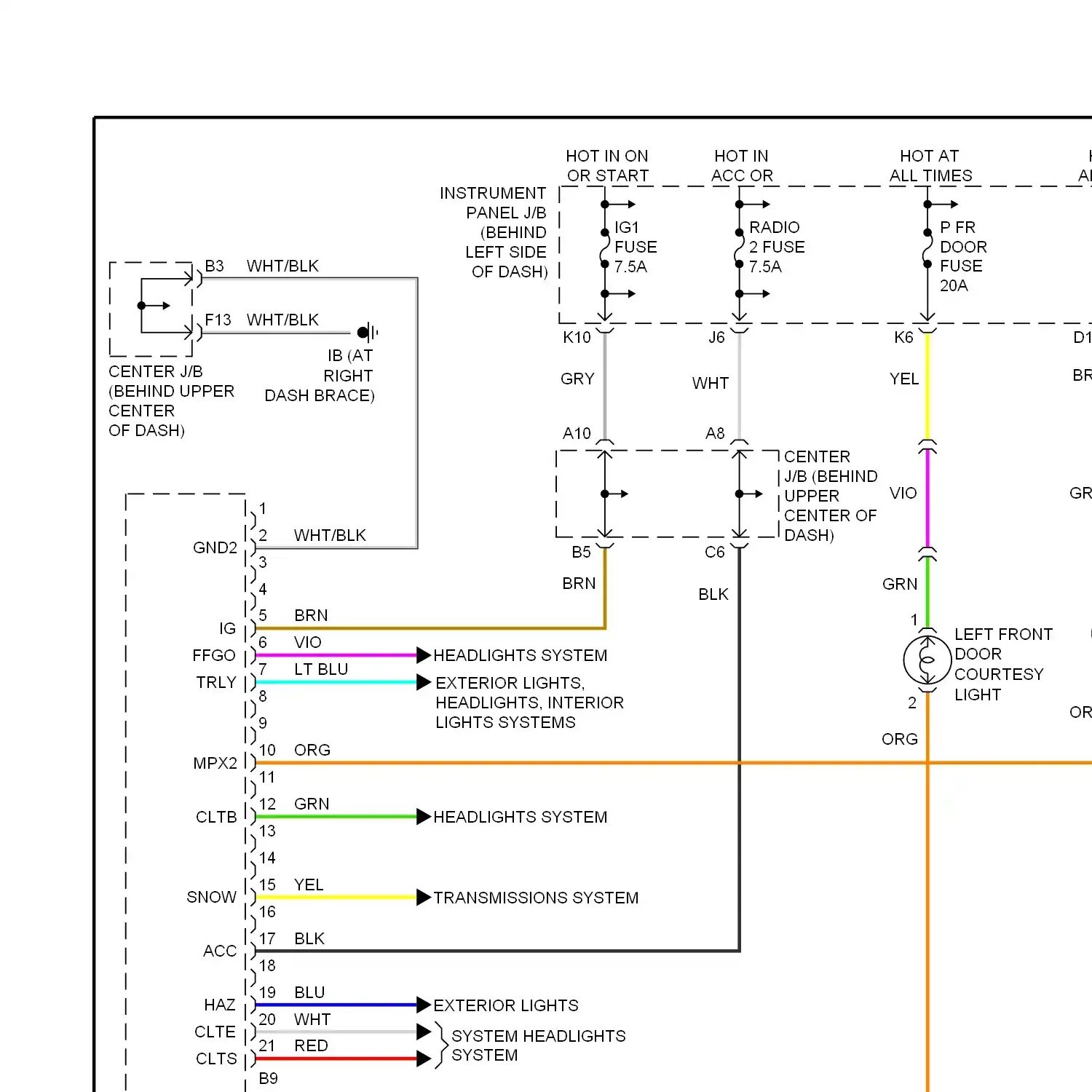The height and width of the screenshot is (1092, 1092).
Task: Click the arrowhead pointing to TRANSMISSIONS SYSTEM
Action: pyautogui.click(x=424, y=898)
